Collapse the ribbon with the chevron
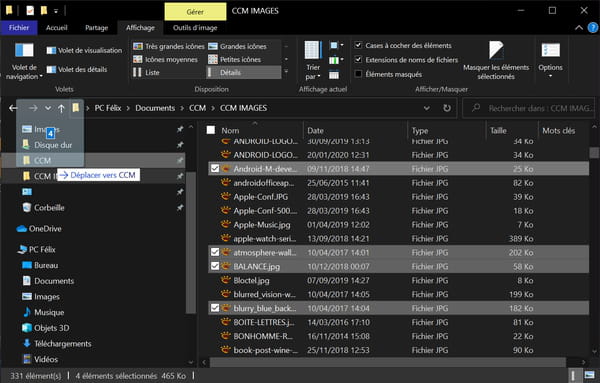Image resolution: width=600 pixels, height=383 pixels. 579,28
